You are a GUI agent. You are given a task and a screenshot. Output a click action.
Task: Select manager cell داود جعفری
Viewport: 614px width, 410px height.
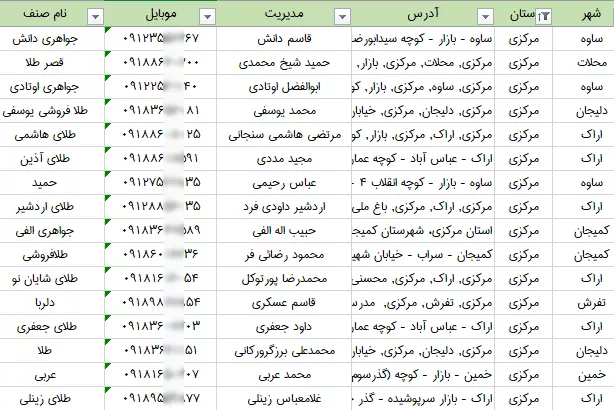(284, 327)
